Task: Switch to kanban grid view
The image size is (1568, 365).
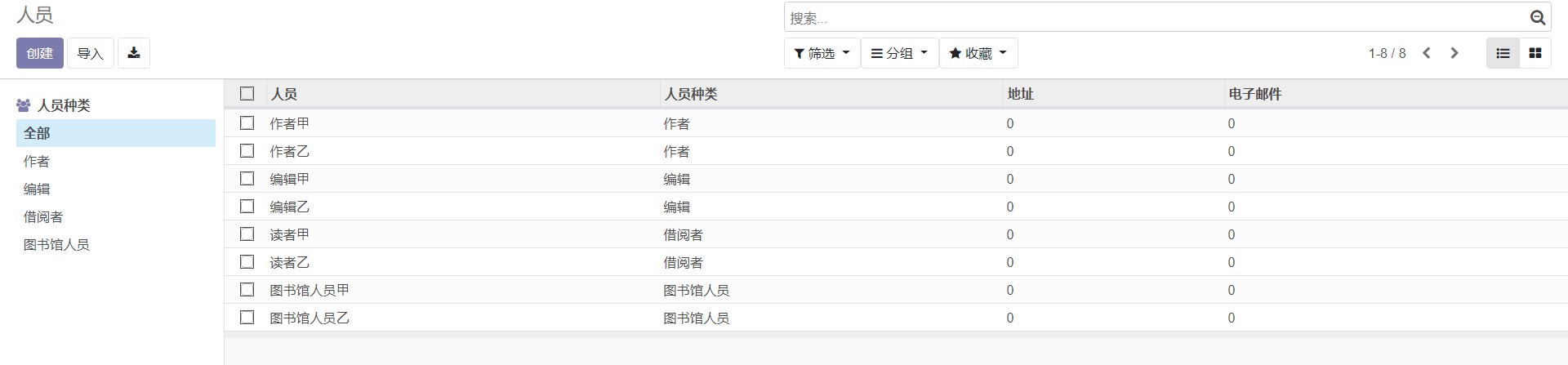Action: [x=1535, y=53]
